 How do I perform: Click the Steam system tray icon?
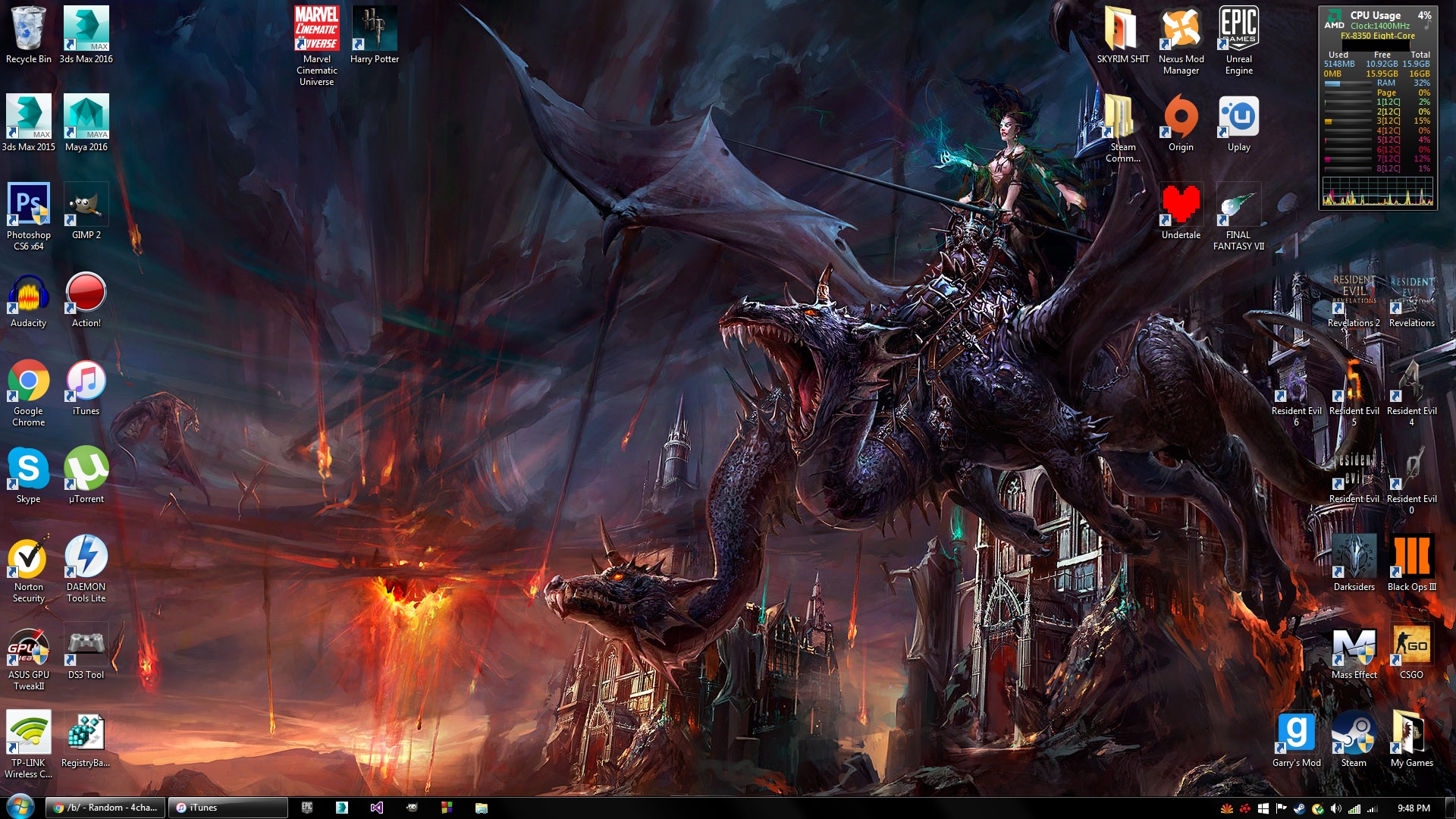coord(1299,808)
